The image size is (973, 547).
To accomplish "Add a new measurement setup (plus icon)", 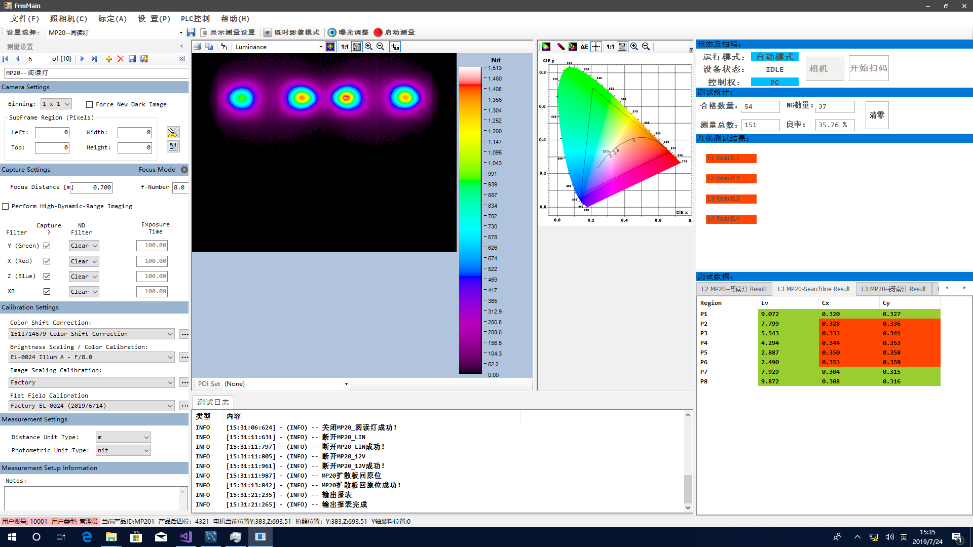I will click(x=109, y=59).
